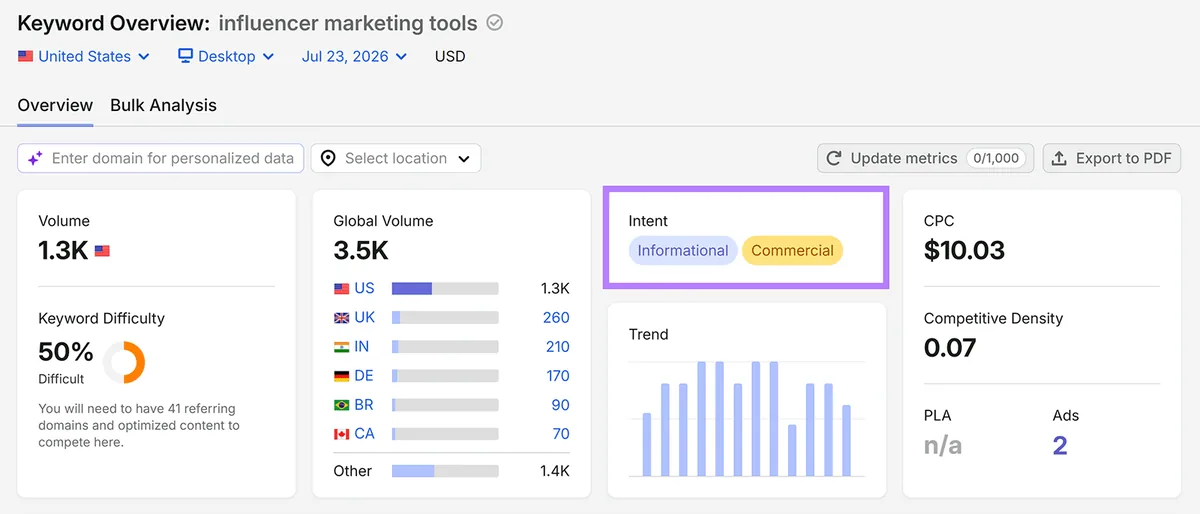
Task: Switch to the Overview tab
Action: (x=55, y=105)
